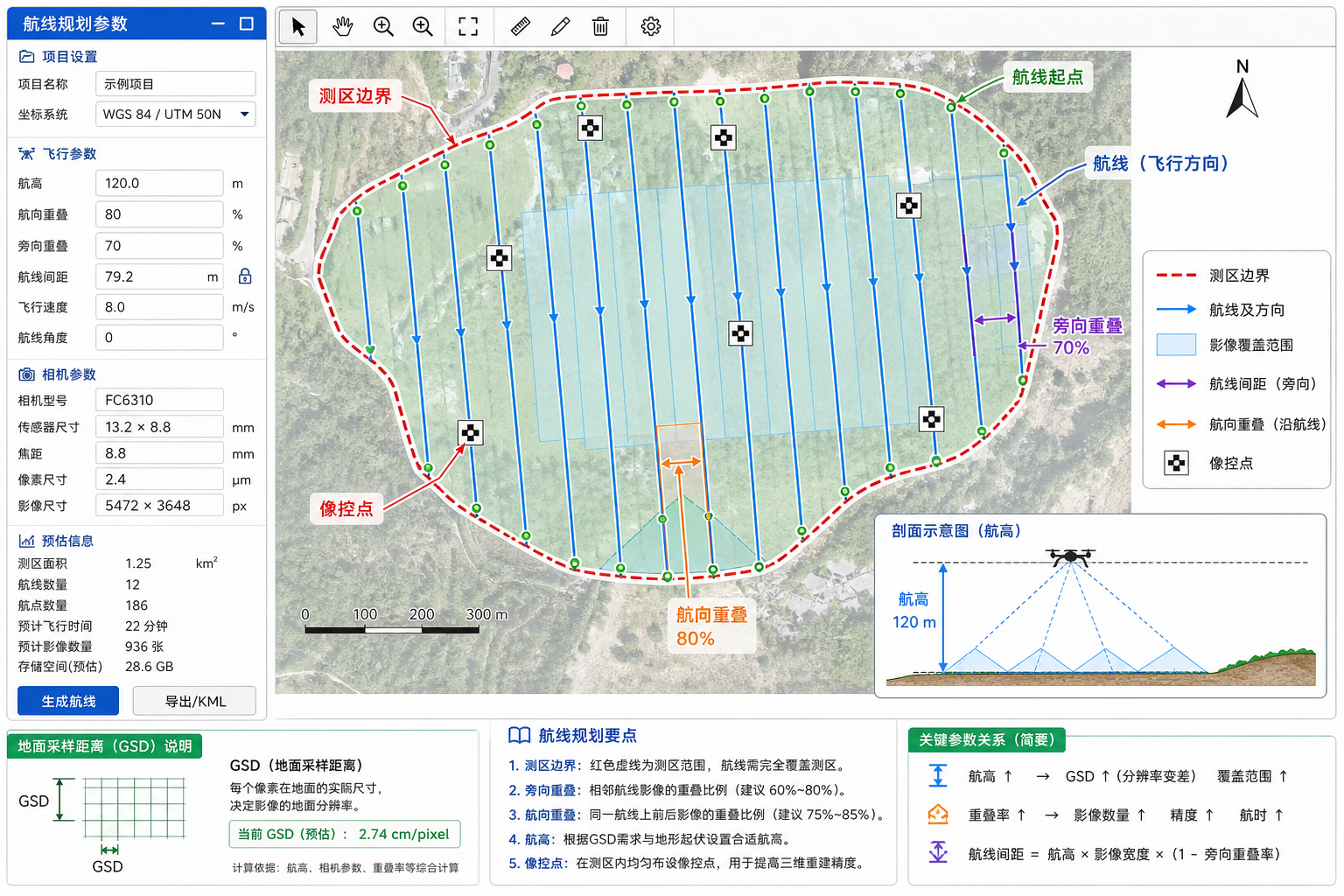Click the red 像控点 map label
This screenshot has height=896, width=1344.
[x=346, y=508]
